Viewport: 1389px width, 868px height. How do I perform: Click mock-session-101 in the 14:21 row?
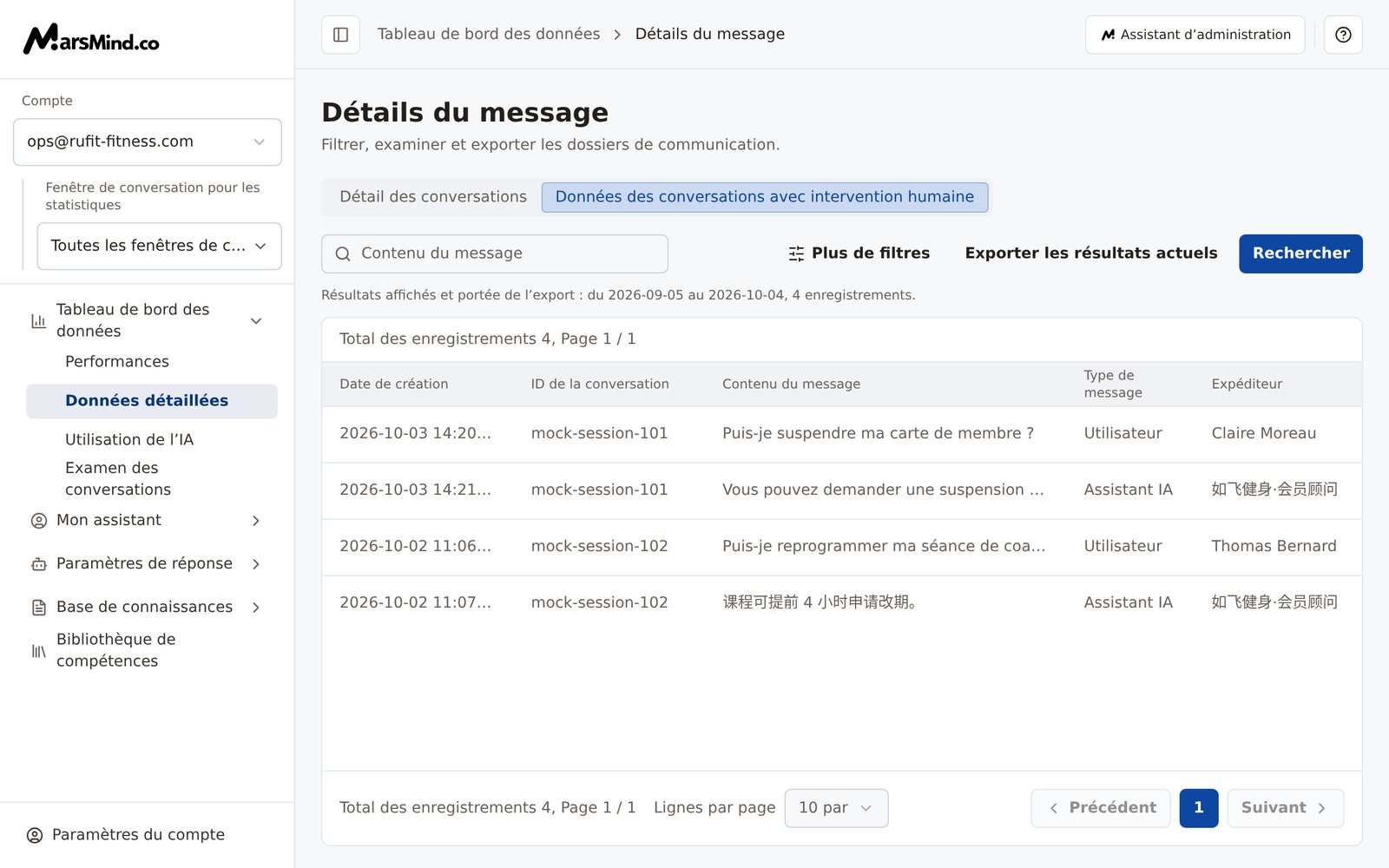pos(600,490)
